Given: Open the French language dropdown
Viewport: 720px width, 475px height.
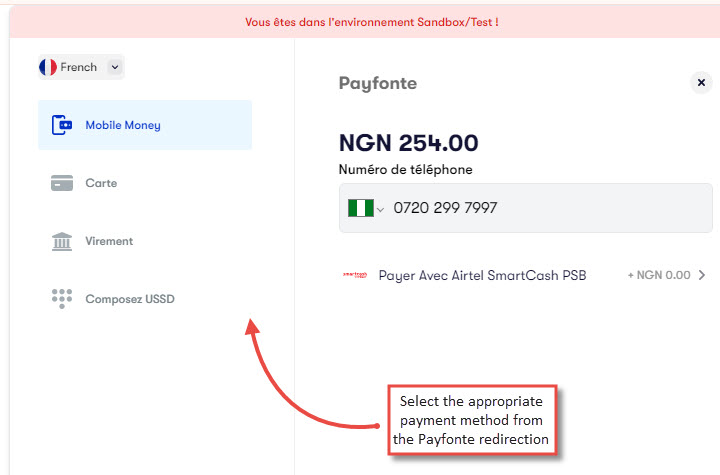Looking at the screenshot, I should [x=81, y=67].
